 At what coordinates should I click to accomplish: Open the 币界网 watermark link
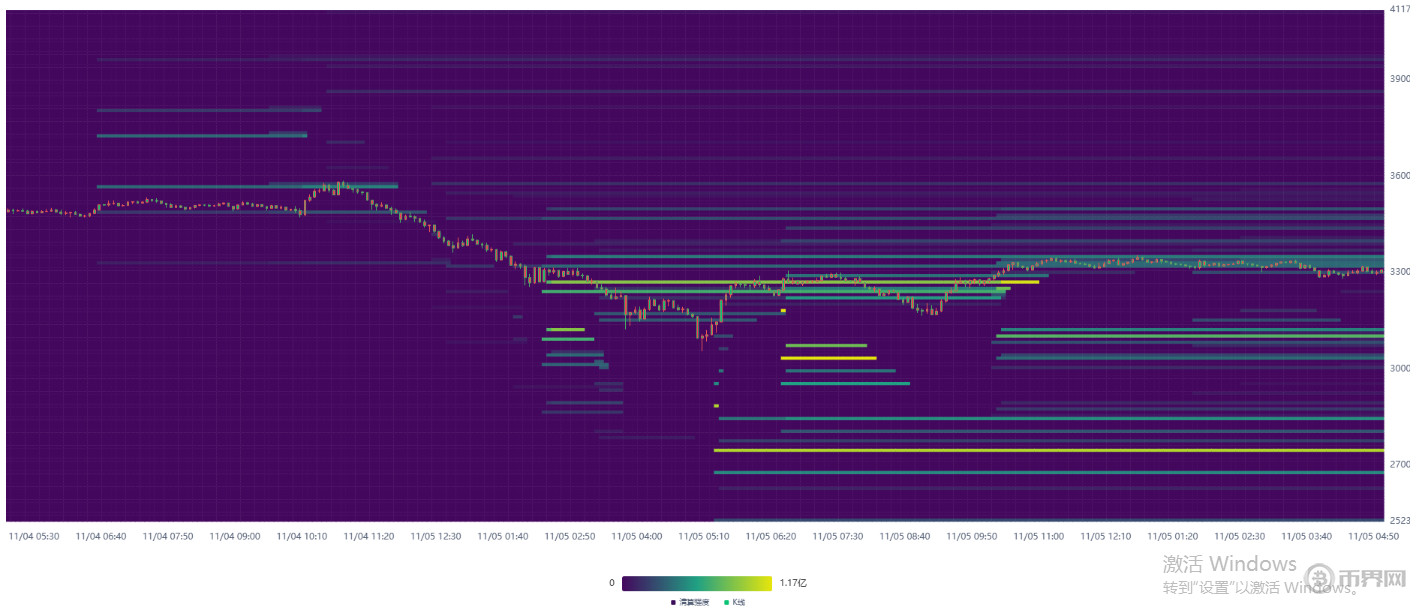[1372, 580]
